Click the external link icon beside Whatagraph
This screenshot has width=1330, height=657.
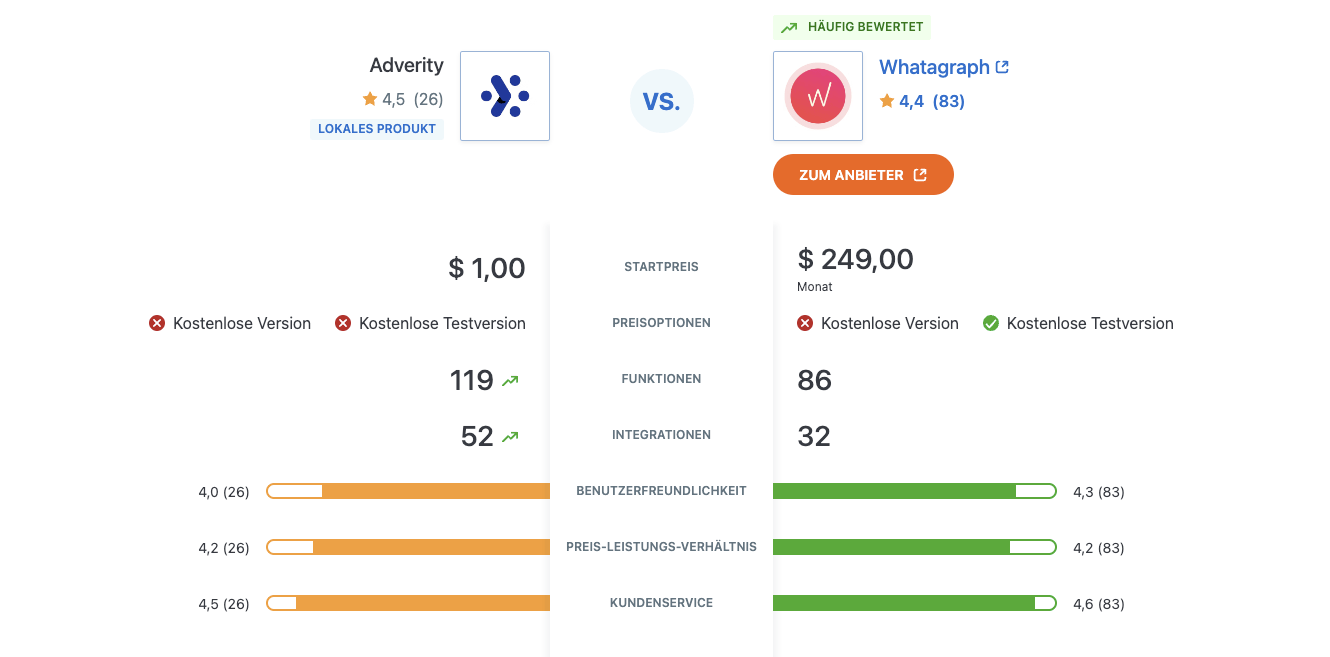click(x=1002, y=67)
